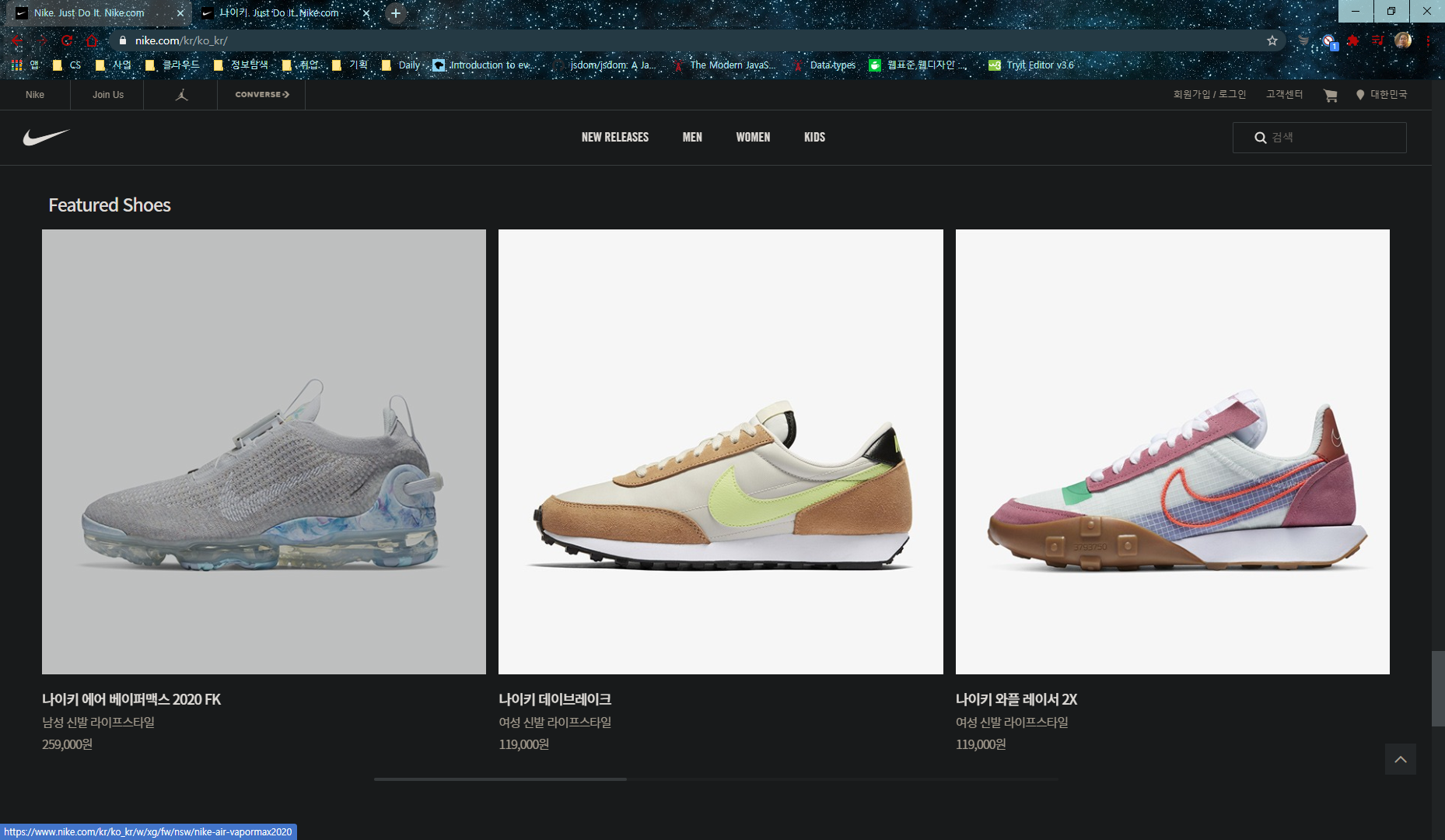Screen dimensions: 1445x840
Task: Open 'Introduction to ev...' bookmark
Action: 484,65
